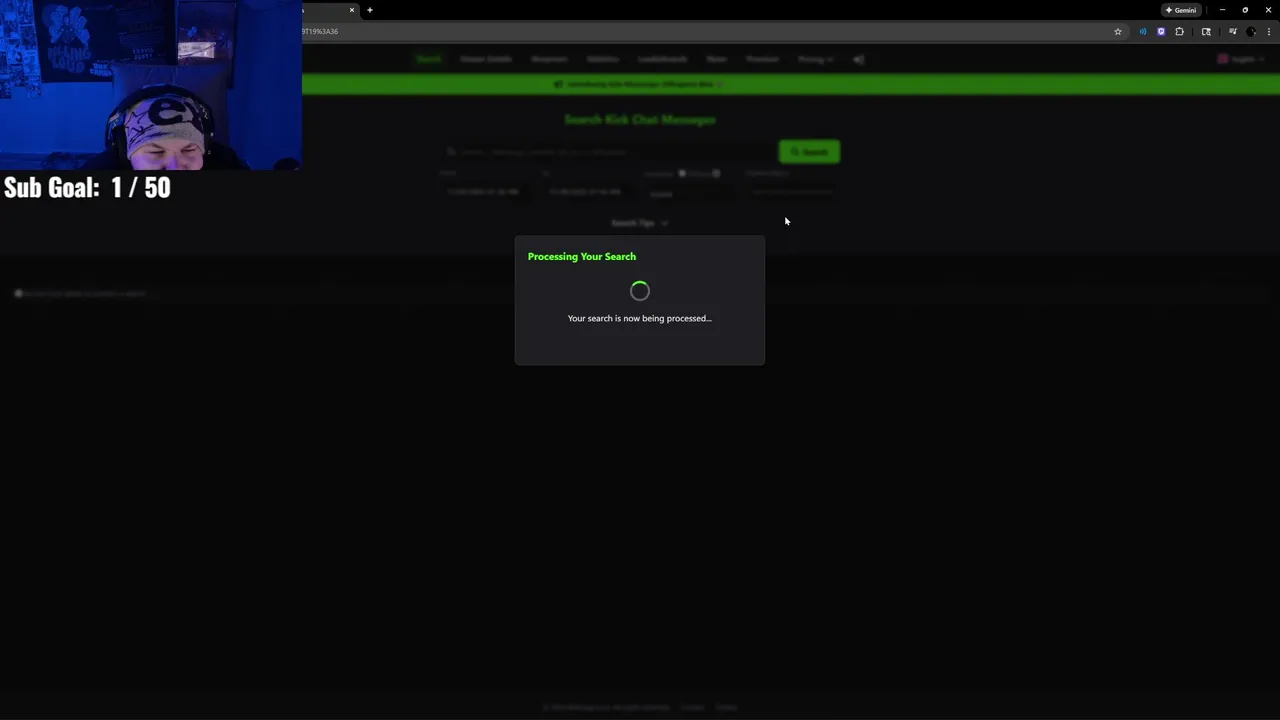Viewport: 1280px width, 720px height.
Task: Open the Search tab in site navigation
Action: point(429,59)
